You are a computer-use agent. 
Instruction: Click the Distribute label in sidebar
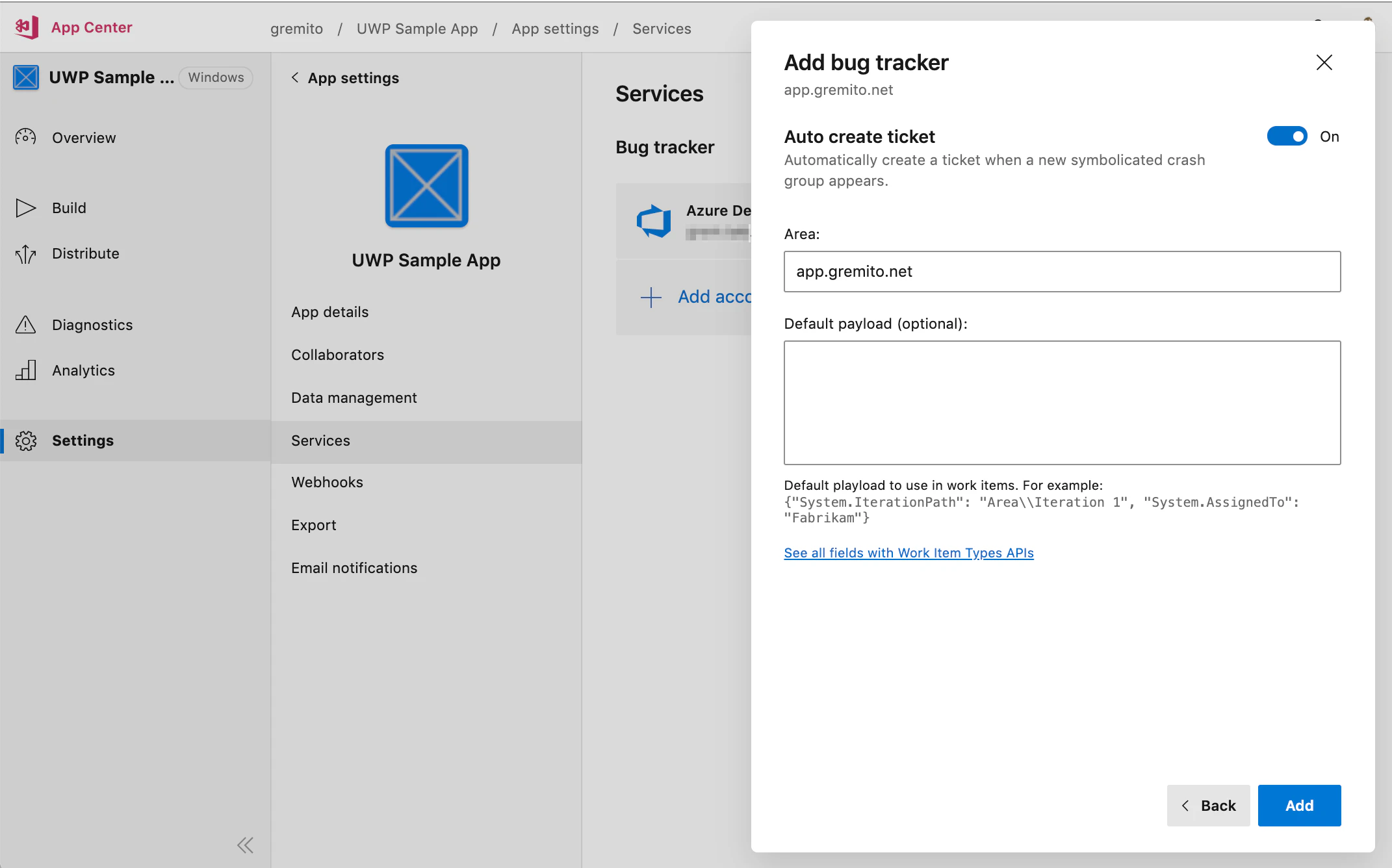click(x=86, y=253)
